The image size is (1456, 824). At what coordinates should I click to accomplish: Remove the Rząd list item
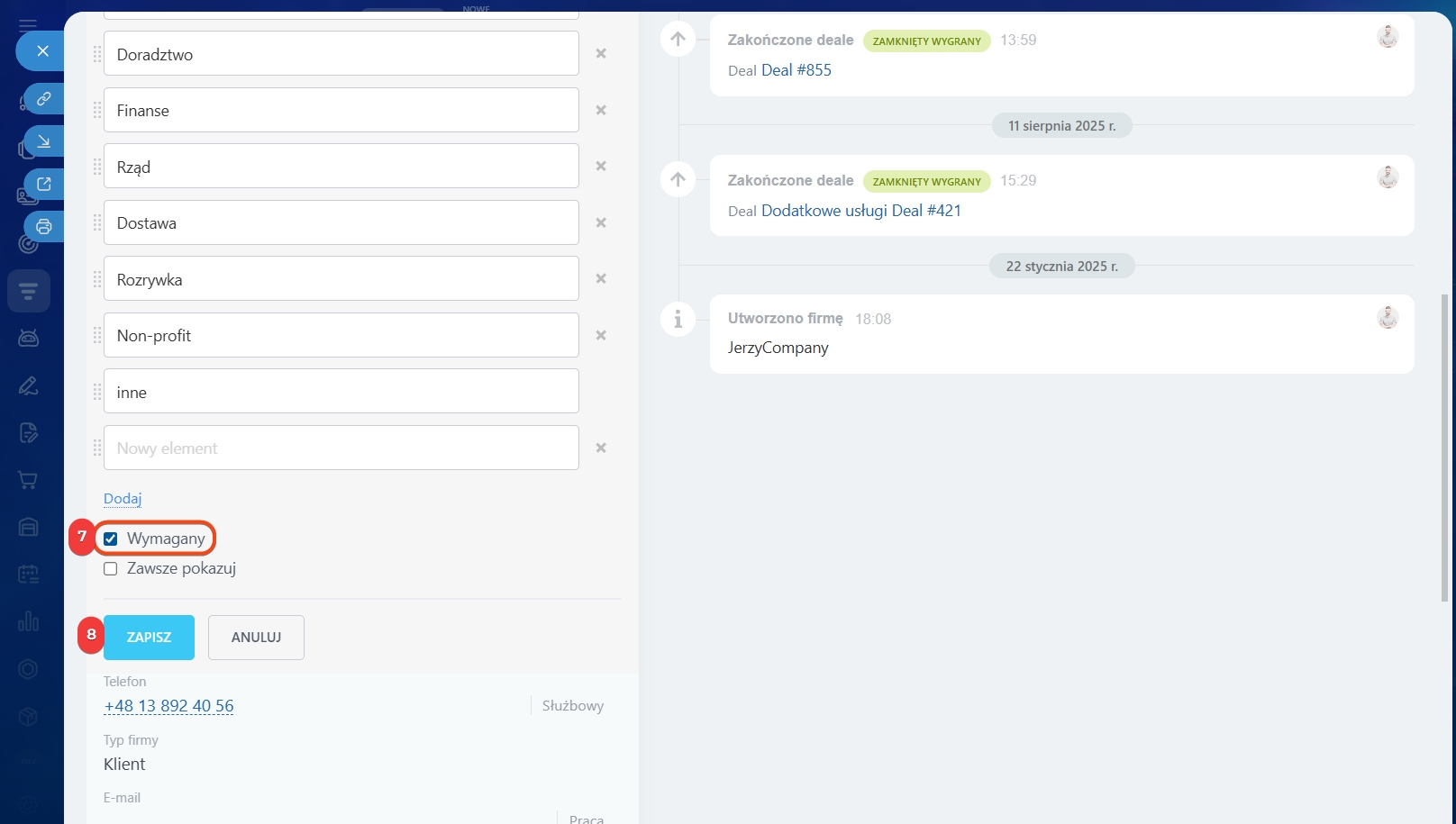[x=601, y=166]
